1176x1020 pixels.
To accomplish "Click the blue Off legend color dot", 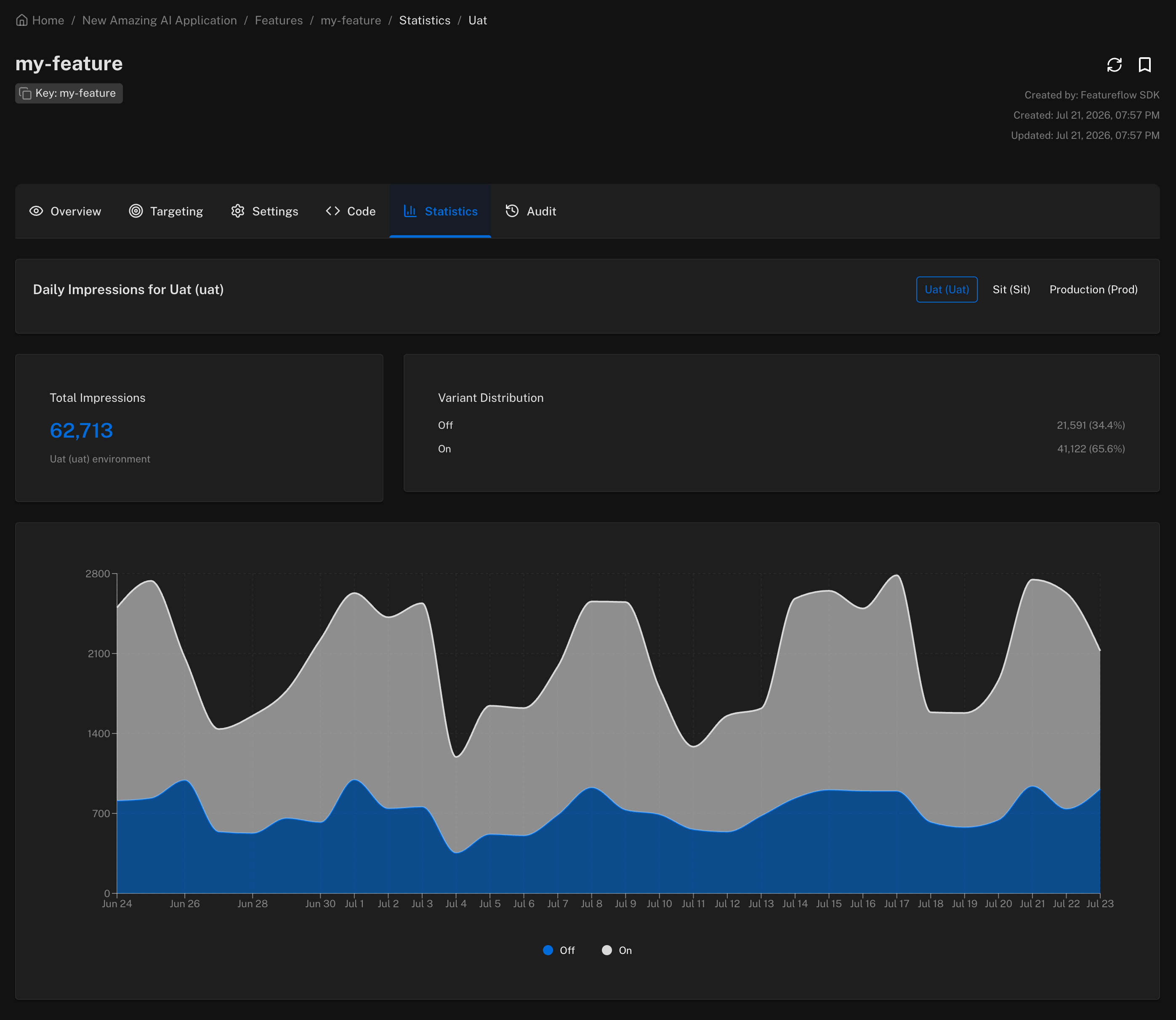I will 548,950.
